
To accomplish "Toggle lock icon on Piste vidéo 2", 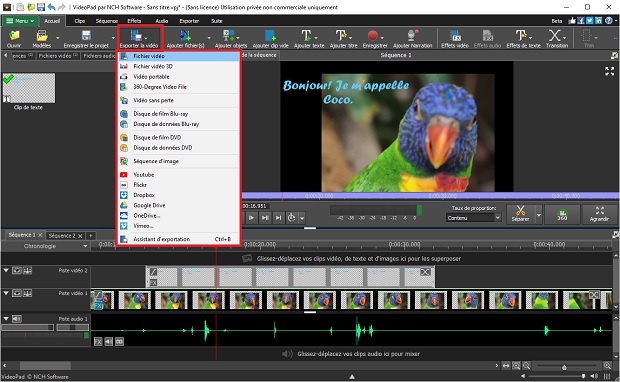I will tap(27, 270).
